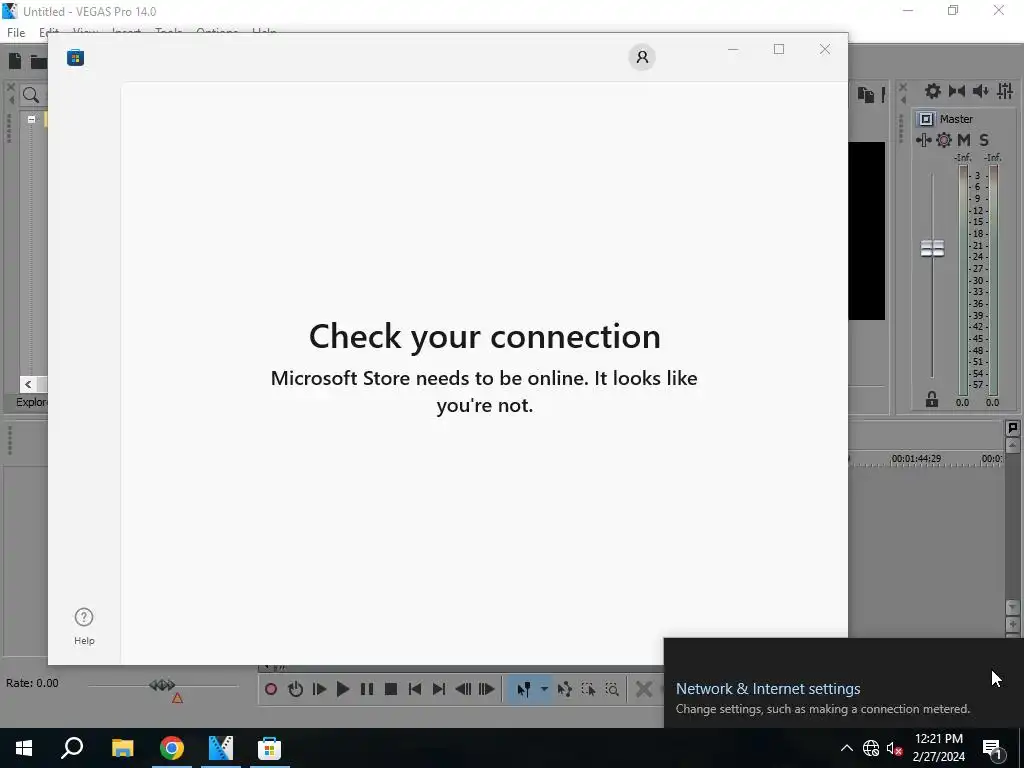Click the Master volume fader handle
1024x768 pixels.
coord(933,248)
